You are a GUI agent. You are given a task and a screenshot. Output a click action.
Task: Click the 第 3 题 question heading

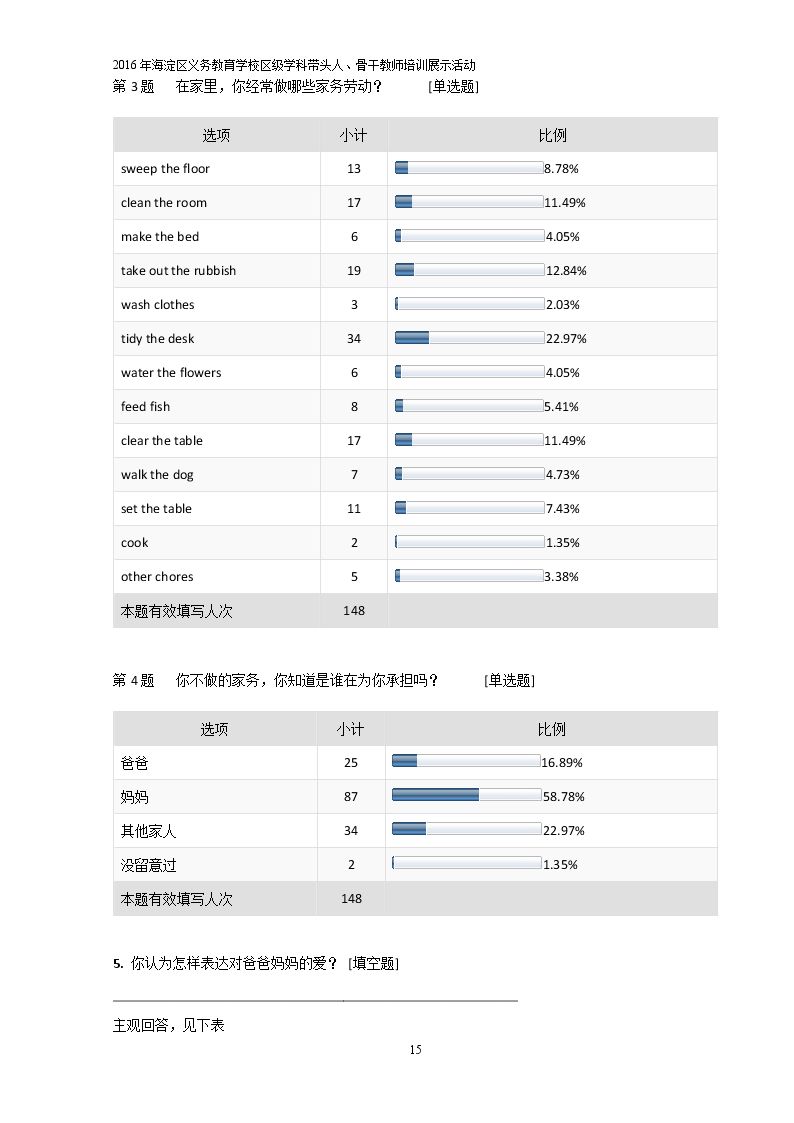click(x=133, y=87)
